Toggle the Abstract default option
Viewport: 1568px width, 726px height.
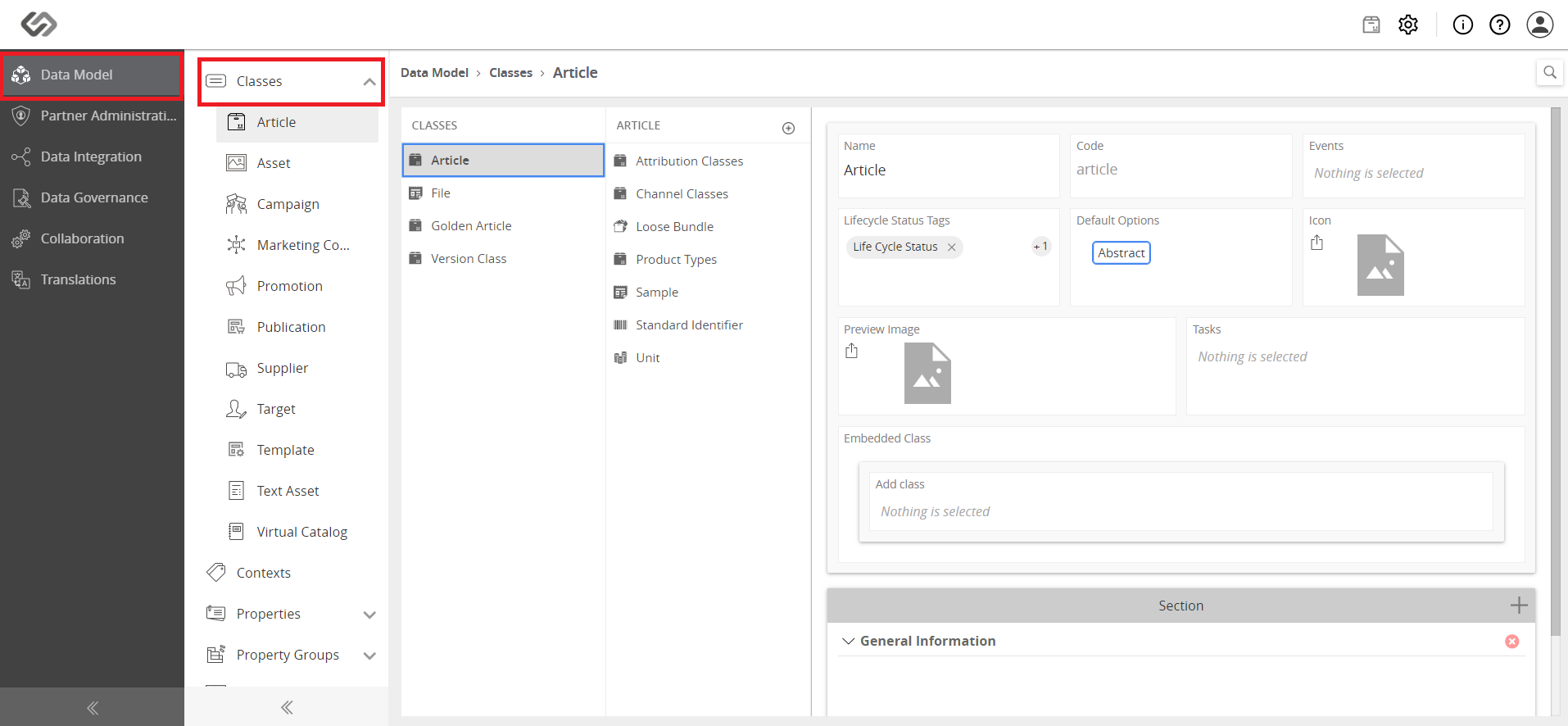pos(1121,253)
